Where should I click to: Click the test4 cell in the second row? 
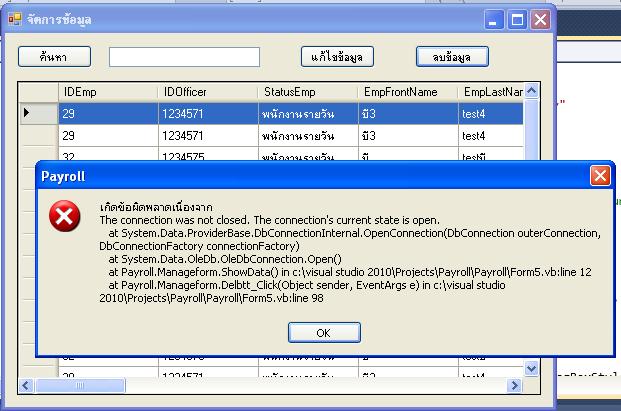click(491, 136)
